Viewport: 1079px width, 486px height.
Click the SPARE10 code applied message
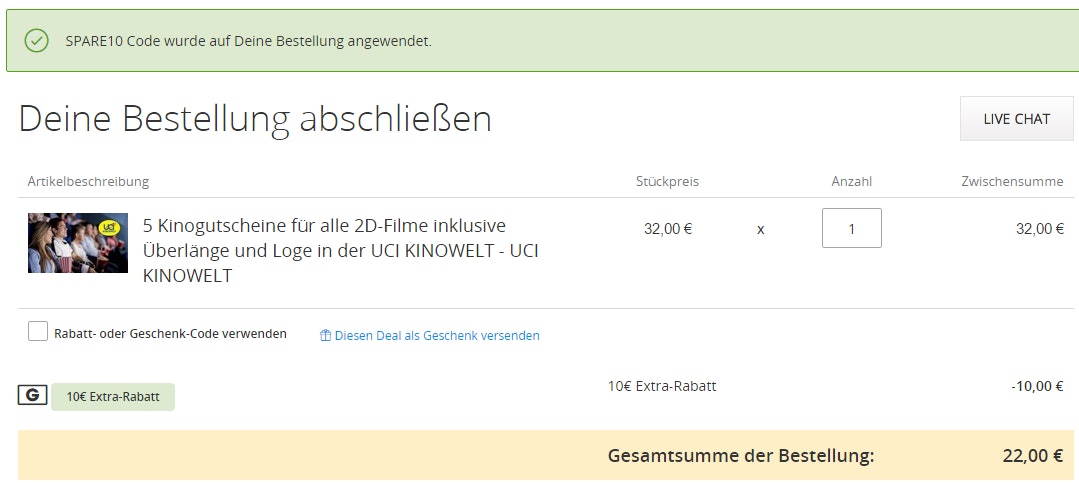pyautogui.click(x=248, y=41)
